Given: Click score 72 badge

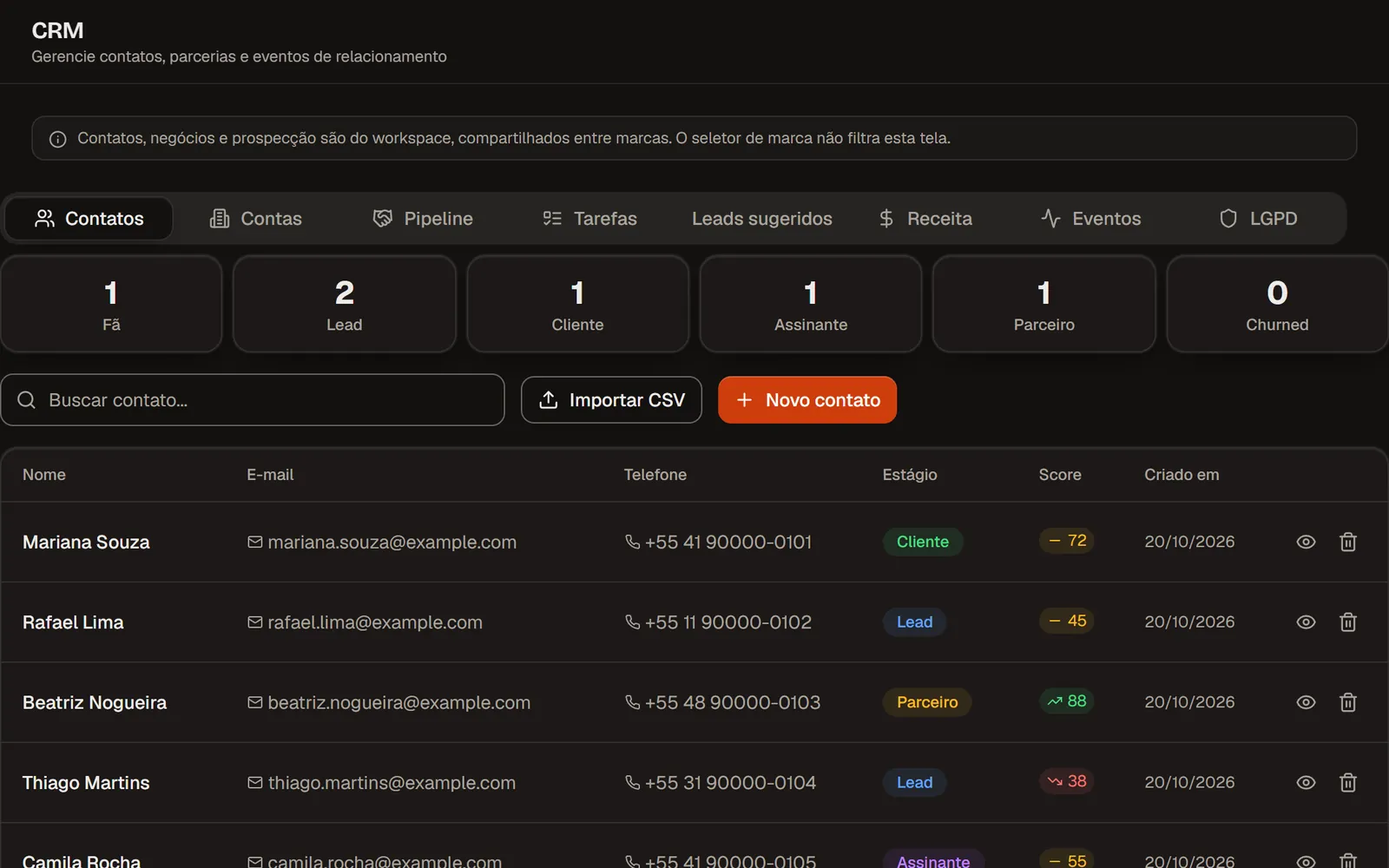Looking at the screenshot, I should pos(1067,541).
